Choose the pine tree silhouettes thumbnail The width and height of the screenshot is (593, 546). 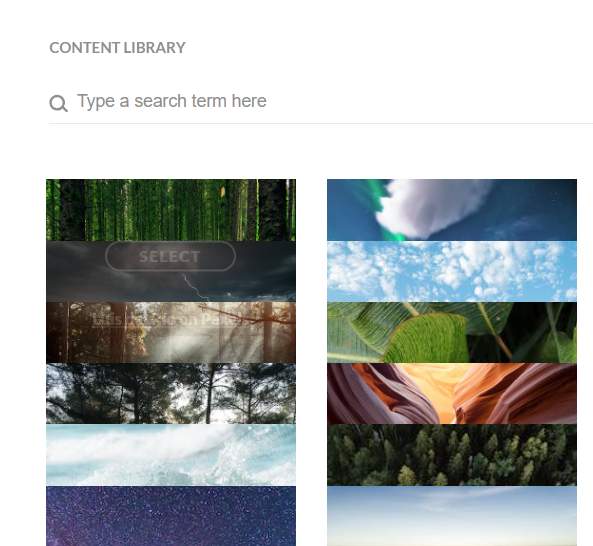[171, 393]
